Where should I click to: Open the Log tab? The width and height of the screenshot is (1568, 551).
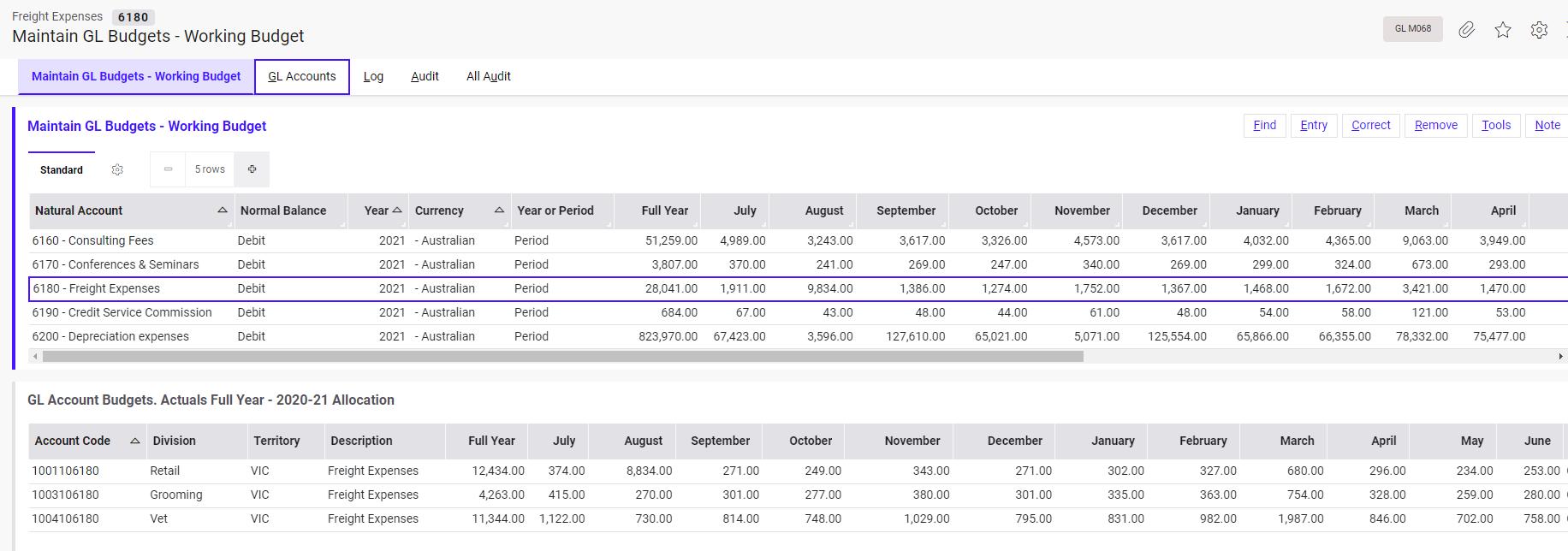tap(373, 76)
